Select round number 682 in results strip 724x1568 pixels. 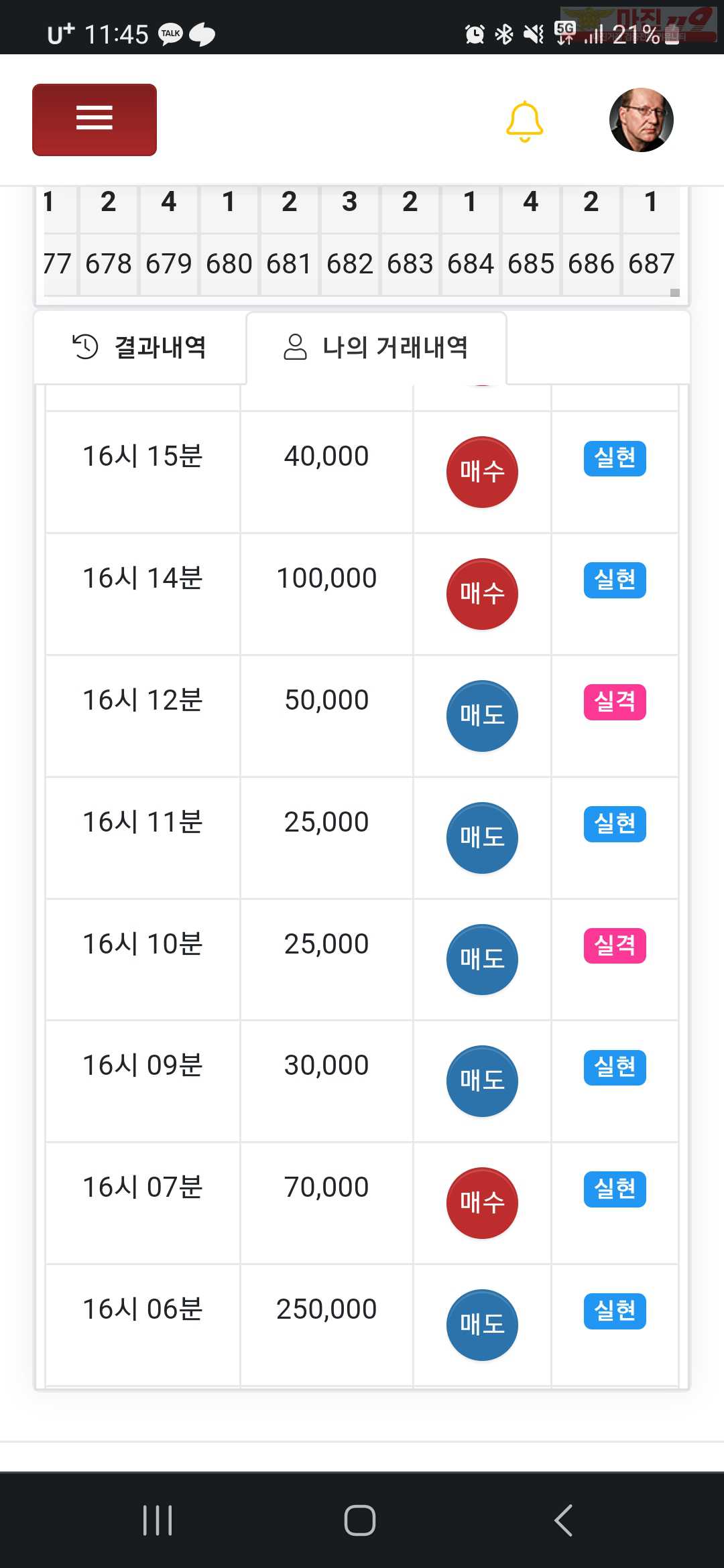coord(350,264)
